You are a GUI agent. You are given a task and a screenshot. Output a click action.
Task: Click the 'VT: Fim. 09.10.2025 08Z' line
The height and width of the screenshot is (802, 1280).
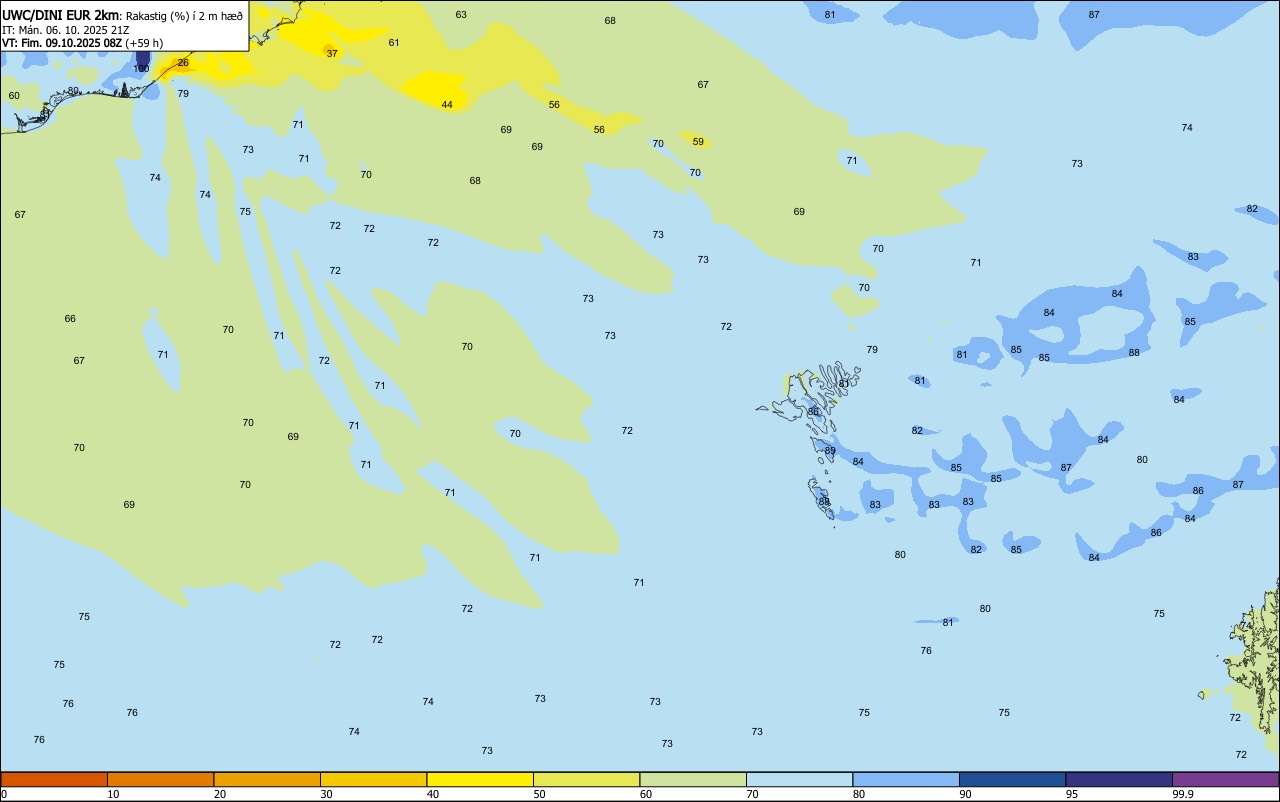pos(62,43)
